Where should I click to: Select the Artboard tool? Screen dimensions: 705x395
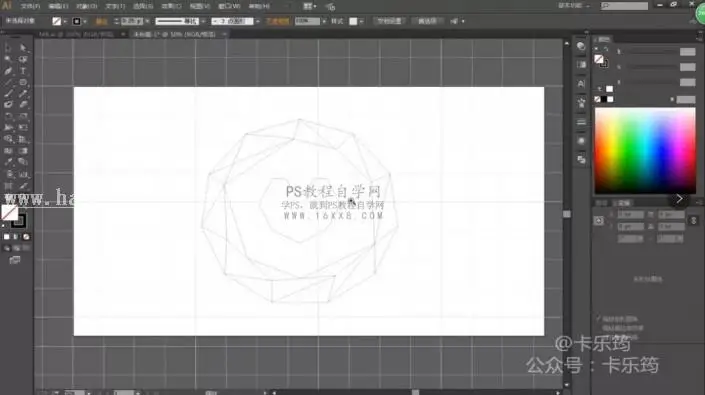point(8,186)
